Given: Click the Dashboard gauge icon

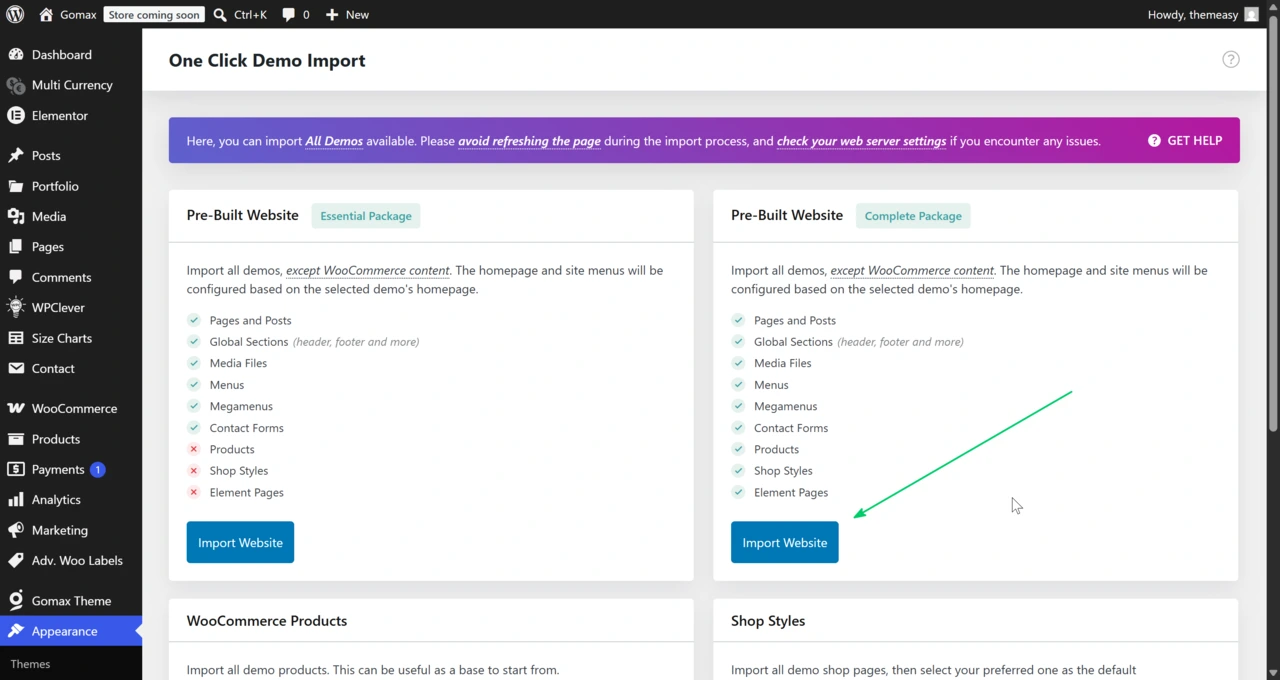Looking at the screenshot, I should pyautogui.click(x=16, y=55).
